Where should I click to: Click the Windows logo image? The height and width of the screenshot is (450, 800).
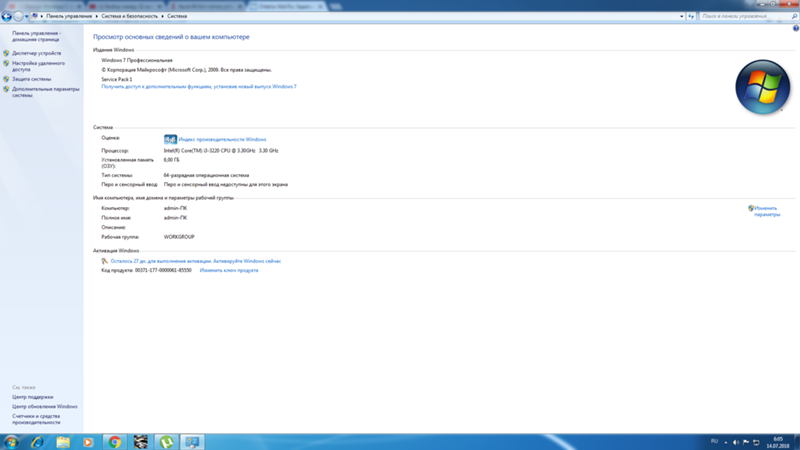(x=763, y=87)
